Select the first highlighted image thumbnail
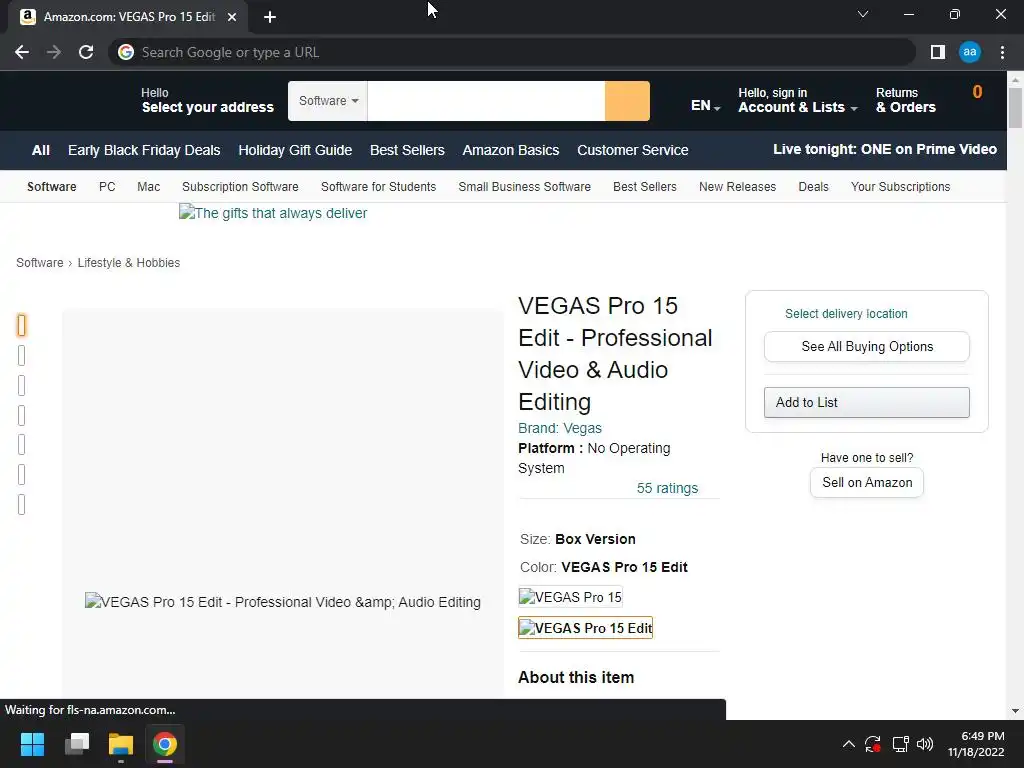 coord(22,325)
